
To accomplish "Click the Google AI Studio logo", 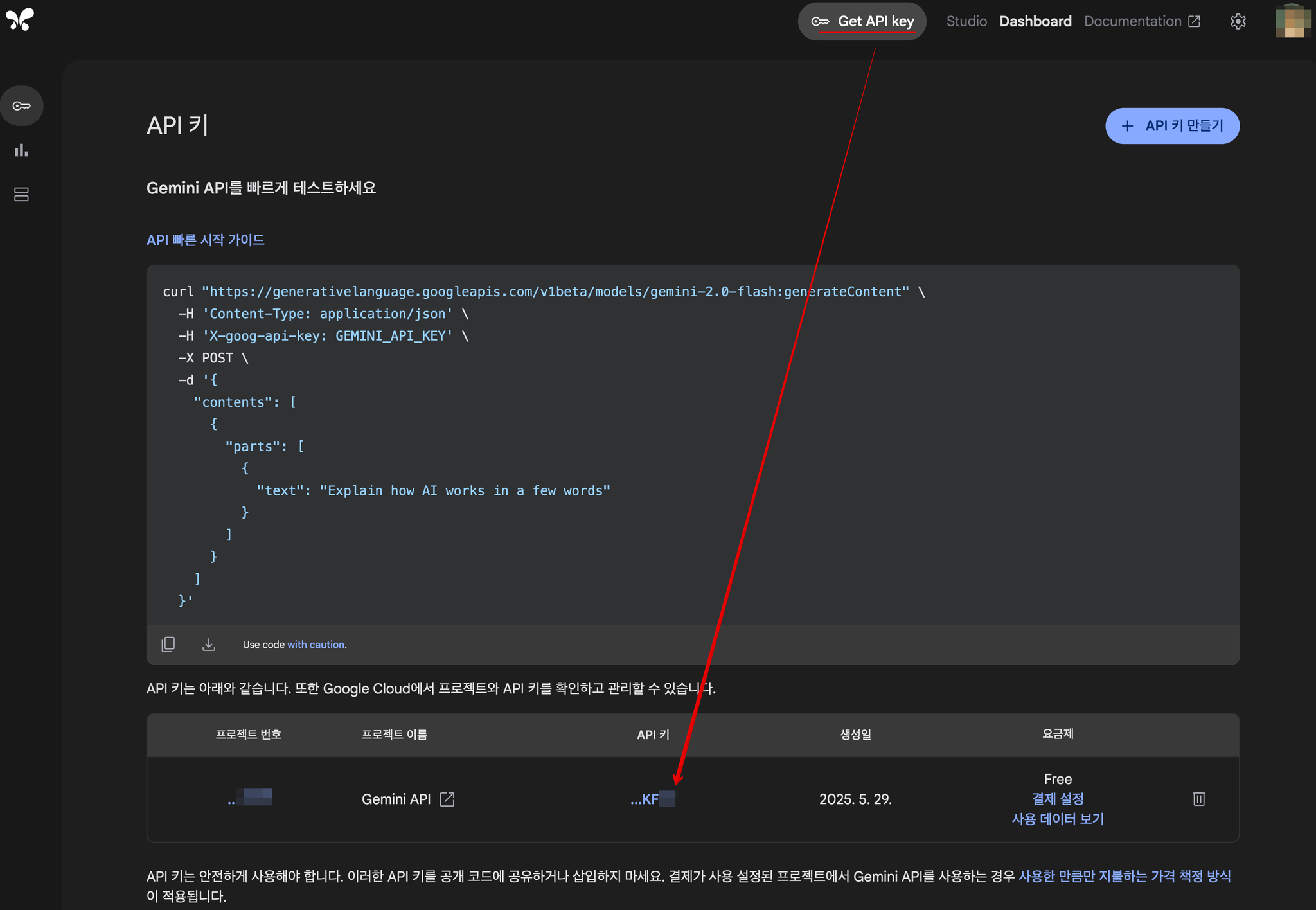I will pyautogui.click(x=20, y=20).
